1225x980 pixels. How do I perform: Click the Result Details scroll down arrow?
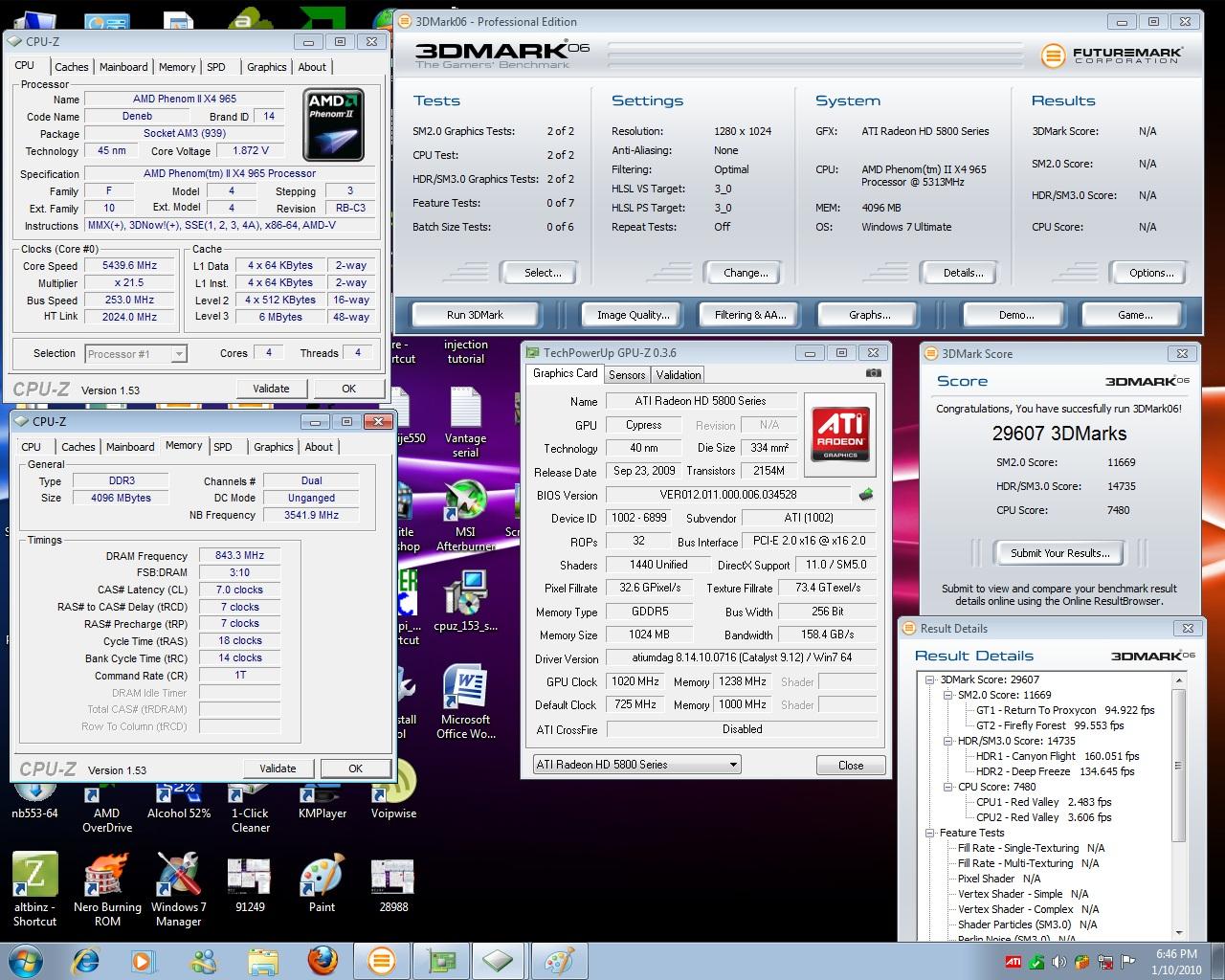pos(1179,932)
